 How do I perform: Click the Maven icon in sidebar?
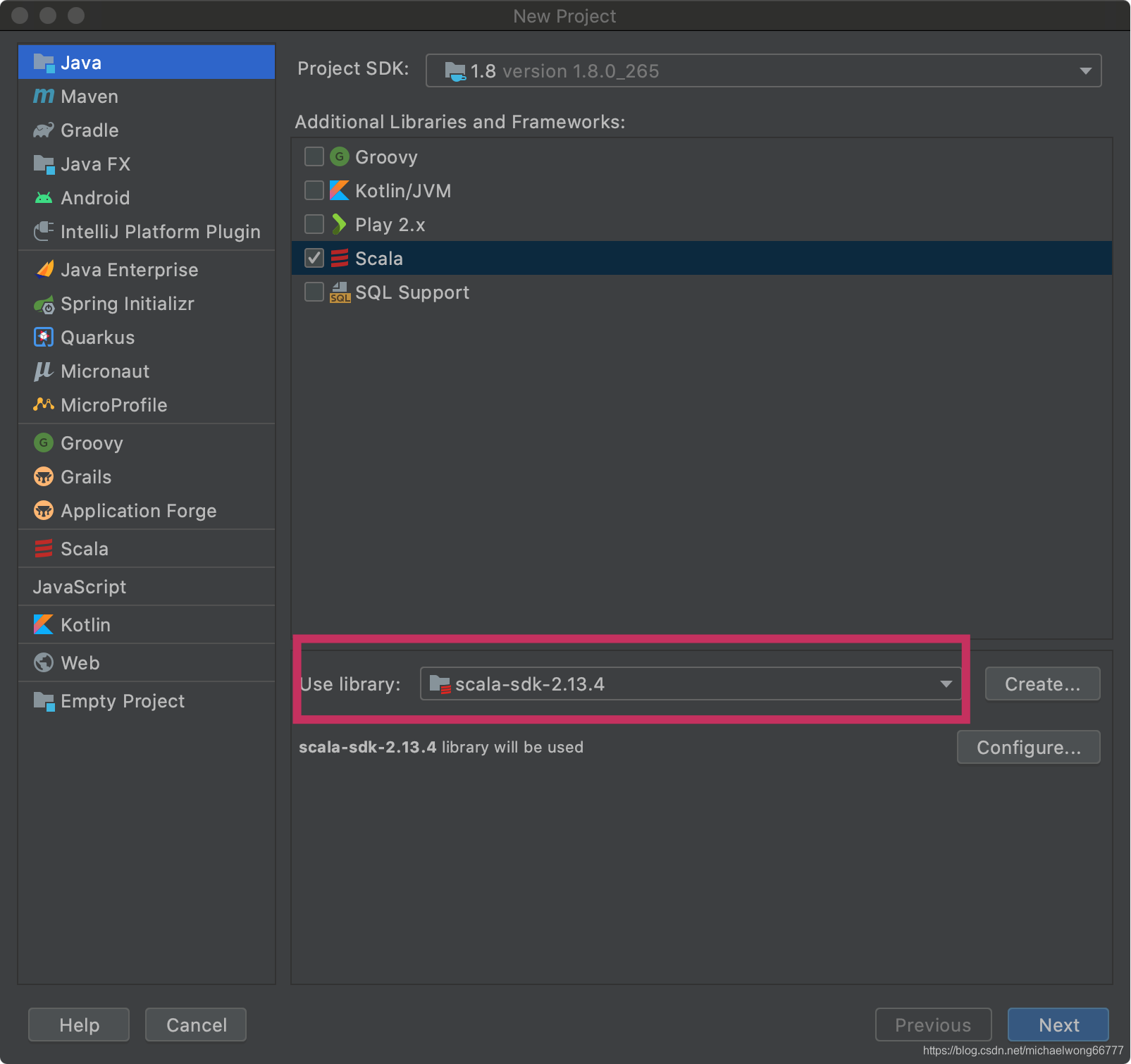[x=44, y=96]
